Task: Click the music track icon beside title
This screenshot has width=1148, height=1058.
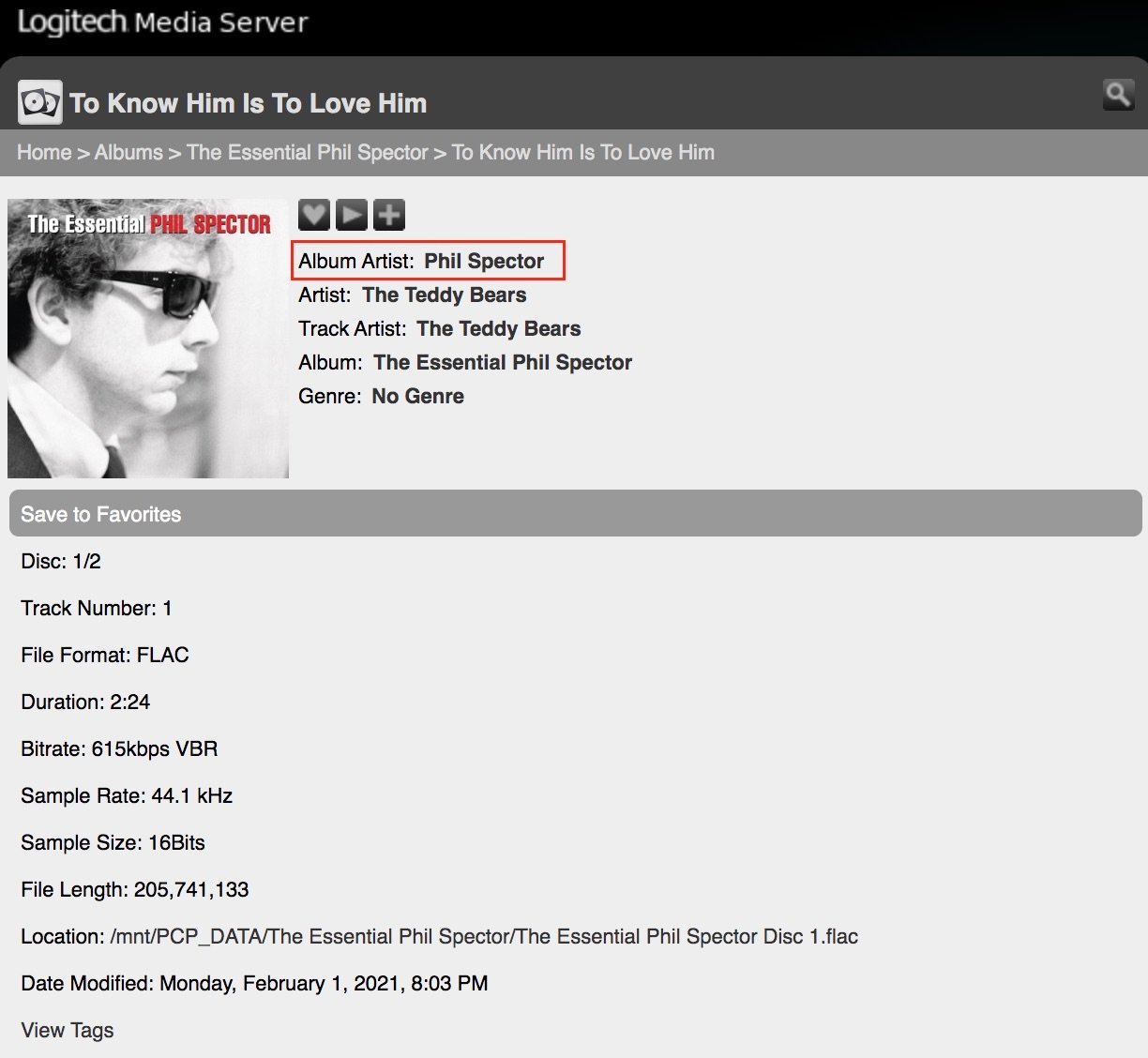Action: coord(39,102)
